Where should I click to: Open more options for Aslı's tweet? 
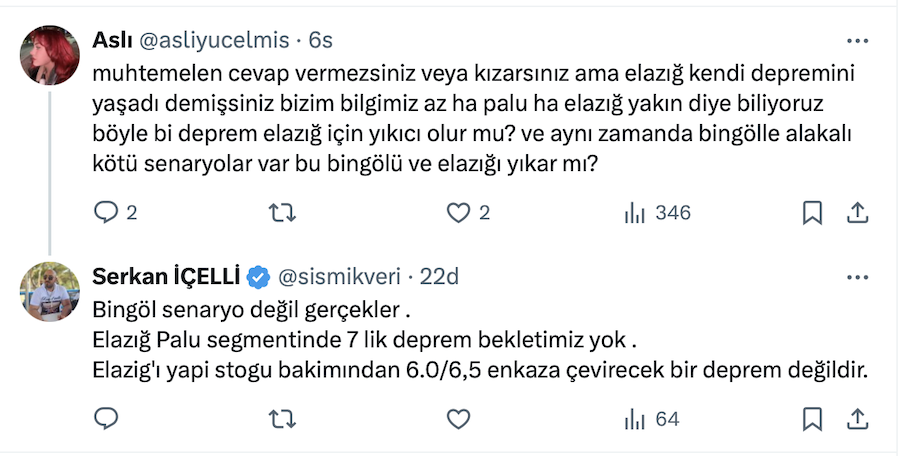tap(857, 41)
